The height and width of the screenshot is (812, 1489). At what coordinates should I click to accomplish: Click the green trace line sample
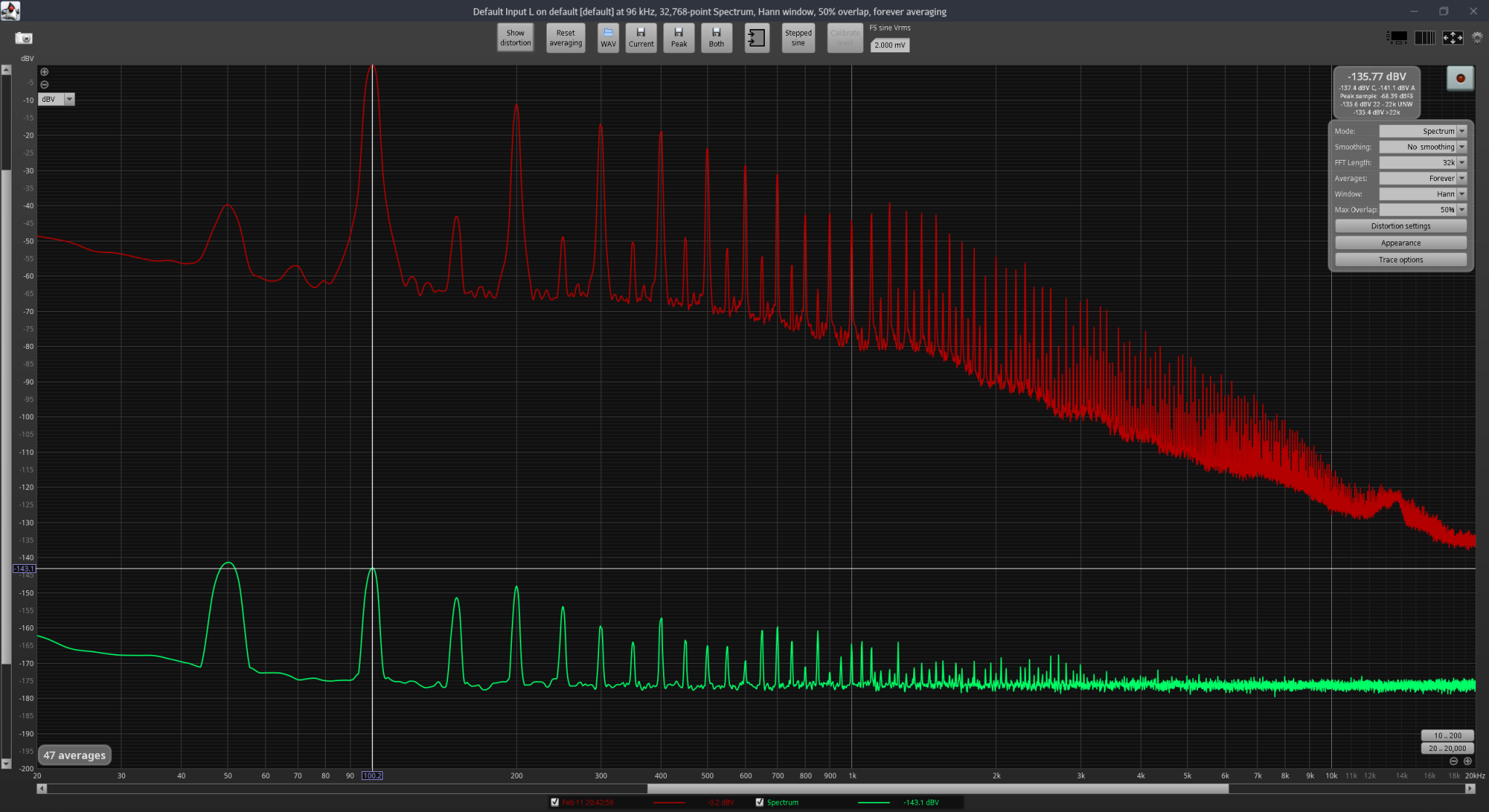tap(874, 803)
